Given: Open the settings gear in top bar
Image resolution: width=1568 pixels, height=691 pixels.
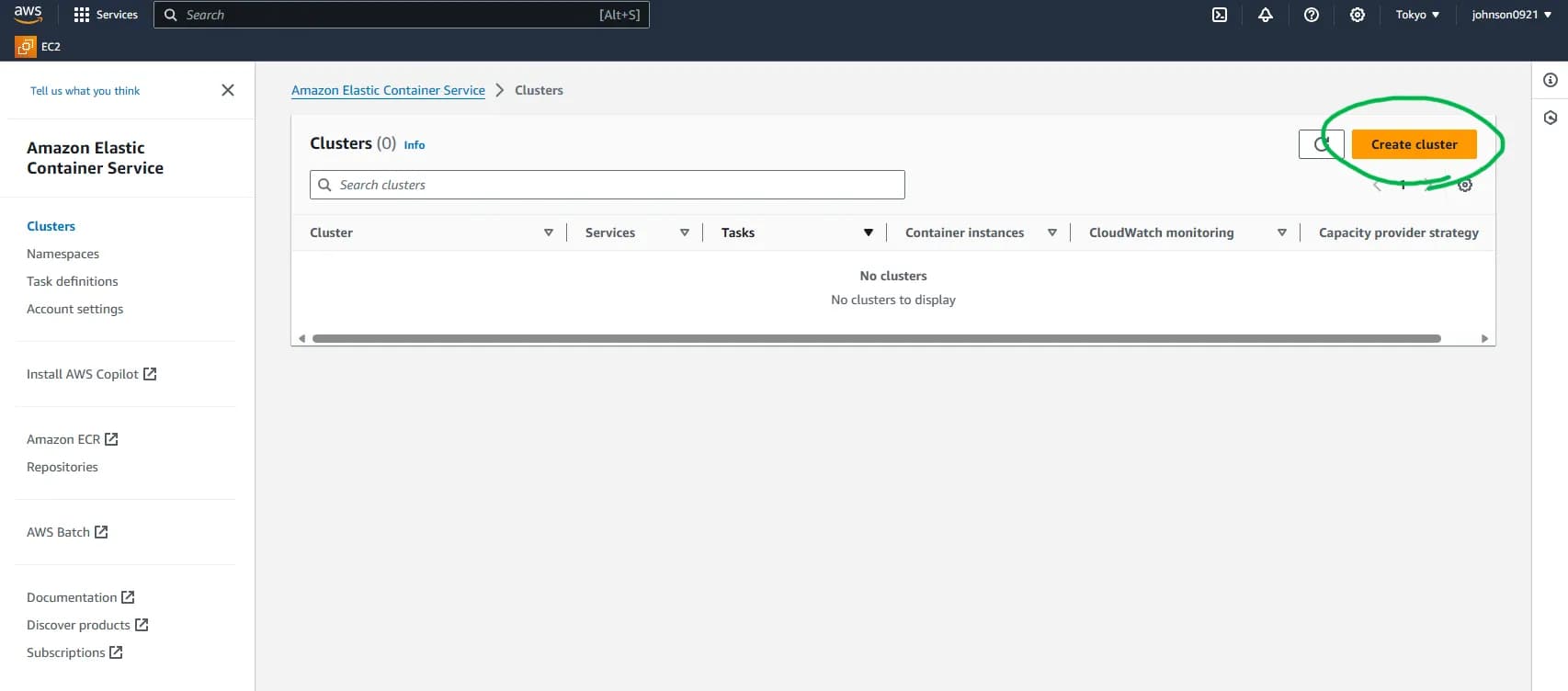Looking at the screenshot, I should [x=1358, y=15].
